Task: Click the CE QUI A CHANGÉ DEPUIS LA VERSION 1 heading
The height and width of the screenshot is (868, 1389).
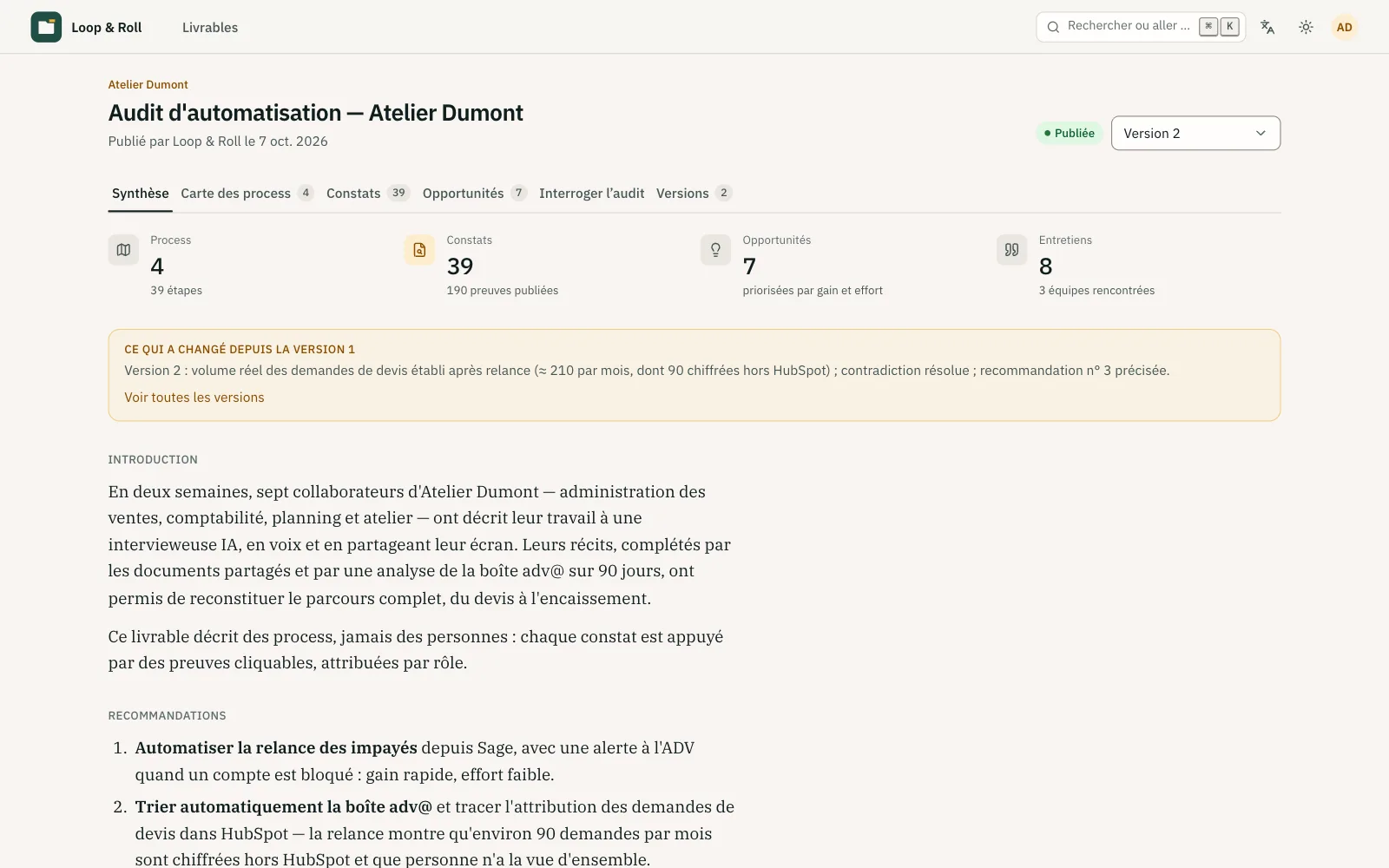Action: pos(240,349)
